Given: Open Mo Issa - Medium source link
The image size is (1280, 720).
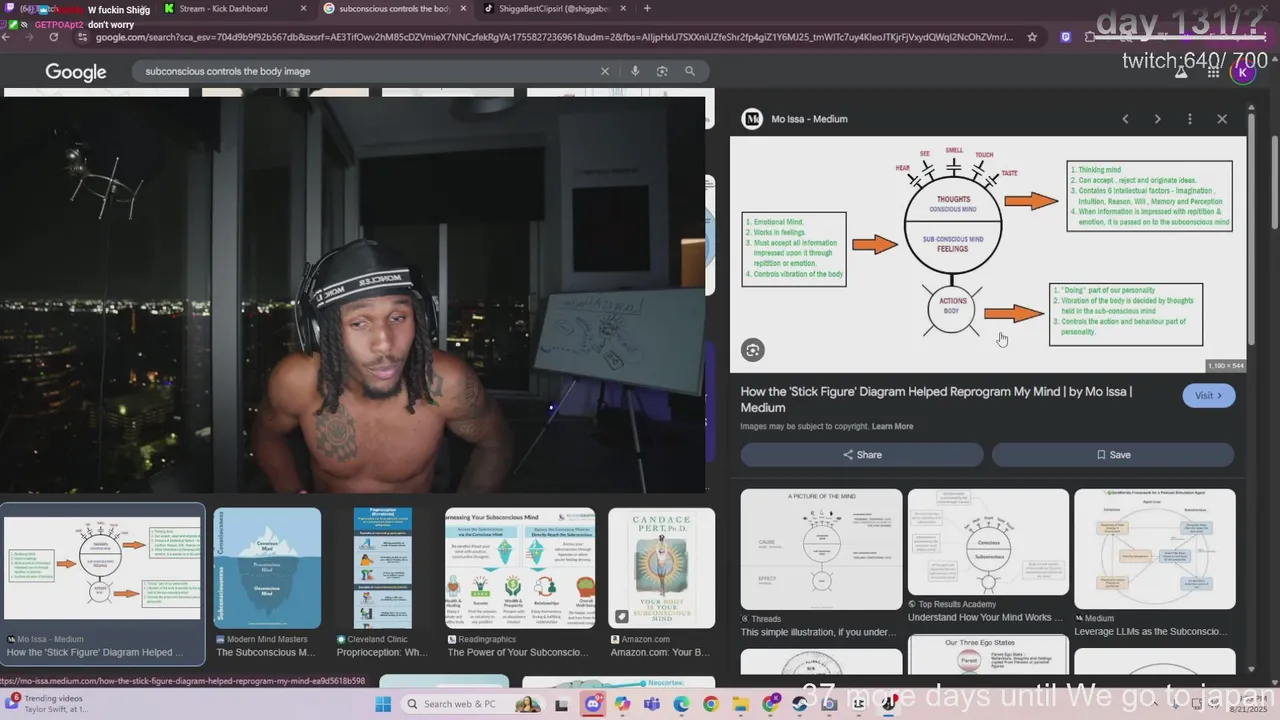Looking at the screenshot, I should coord(795,119).
